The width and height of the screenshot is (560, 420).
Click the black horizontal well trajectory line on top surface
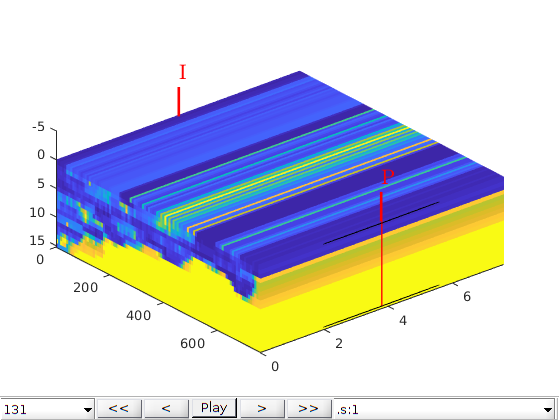tap(381, 223)
